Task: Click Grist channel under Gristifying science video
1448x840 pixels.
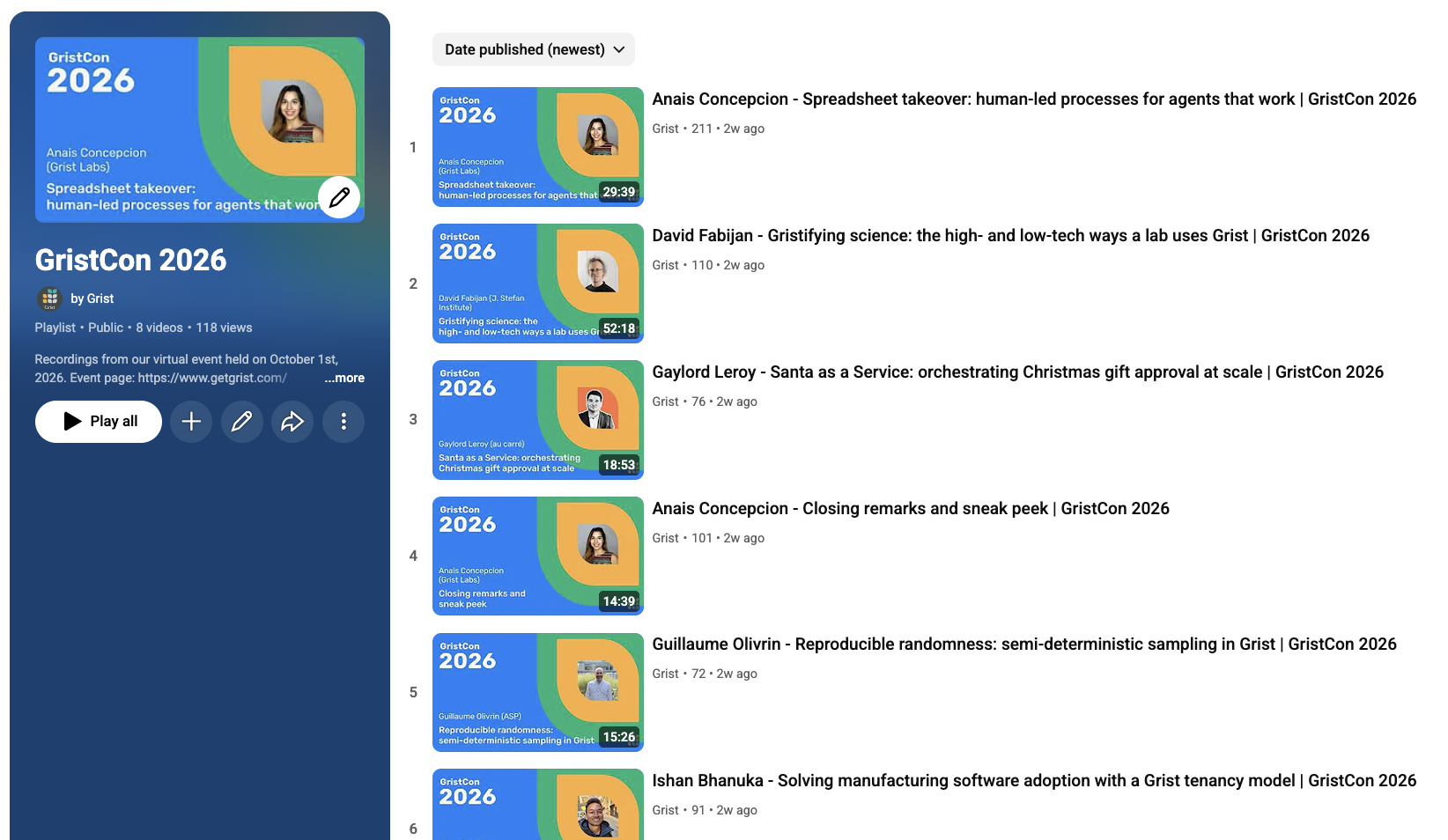Action: pyautogui.click(x=665, y=265)
